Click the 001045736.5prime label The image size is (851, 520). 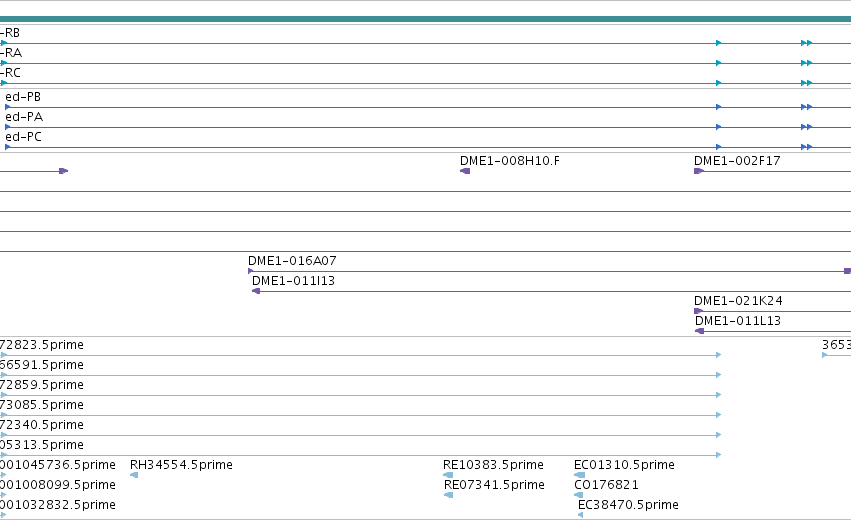point(58,465)
